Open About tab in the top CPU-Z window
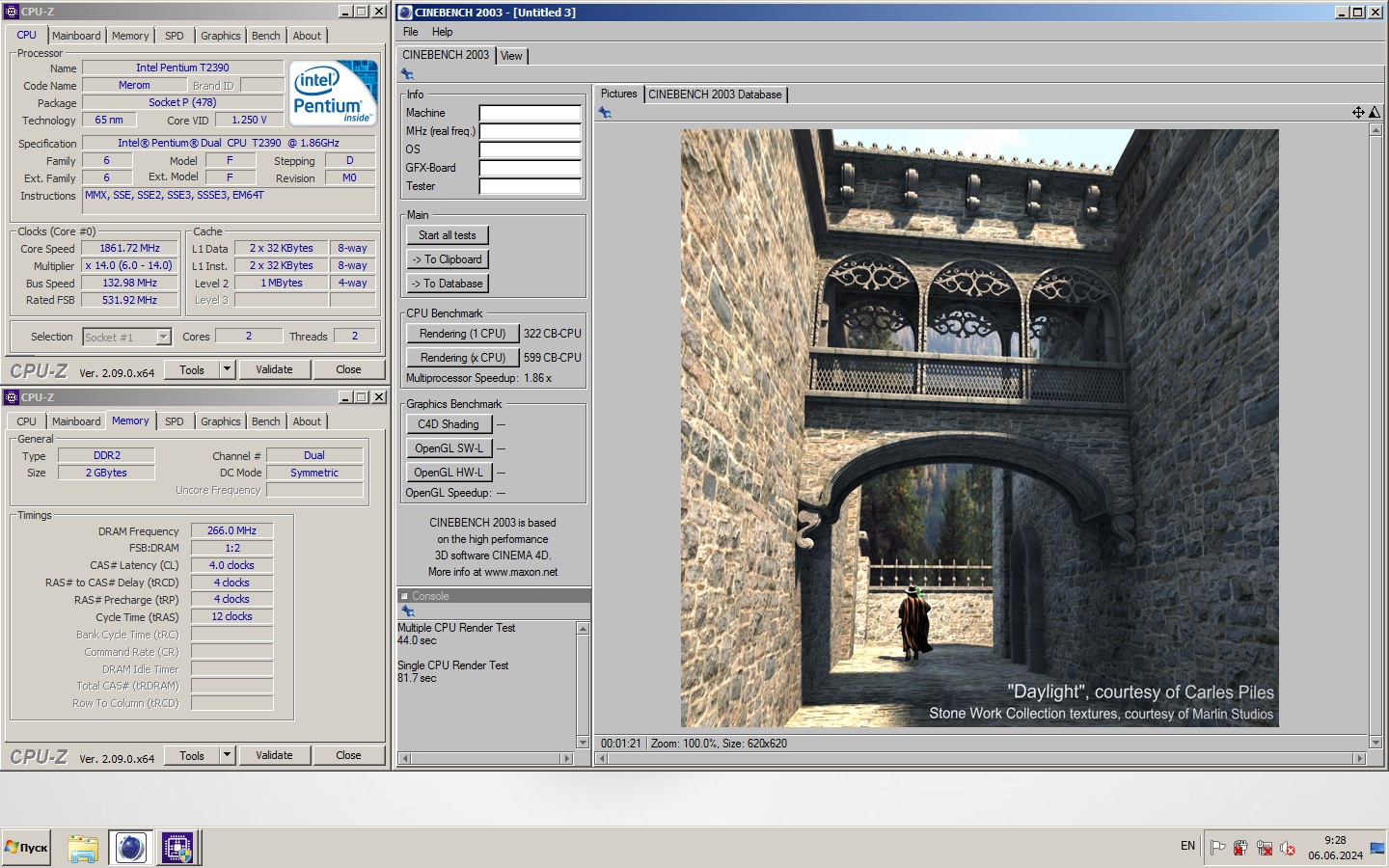The height and width of the screenshot is (868, 1389). click(307, 36)
